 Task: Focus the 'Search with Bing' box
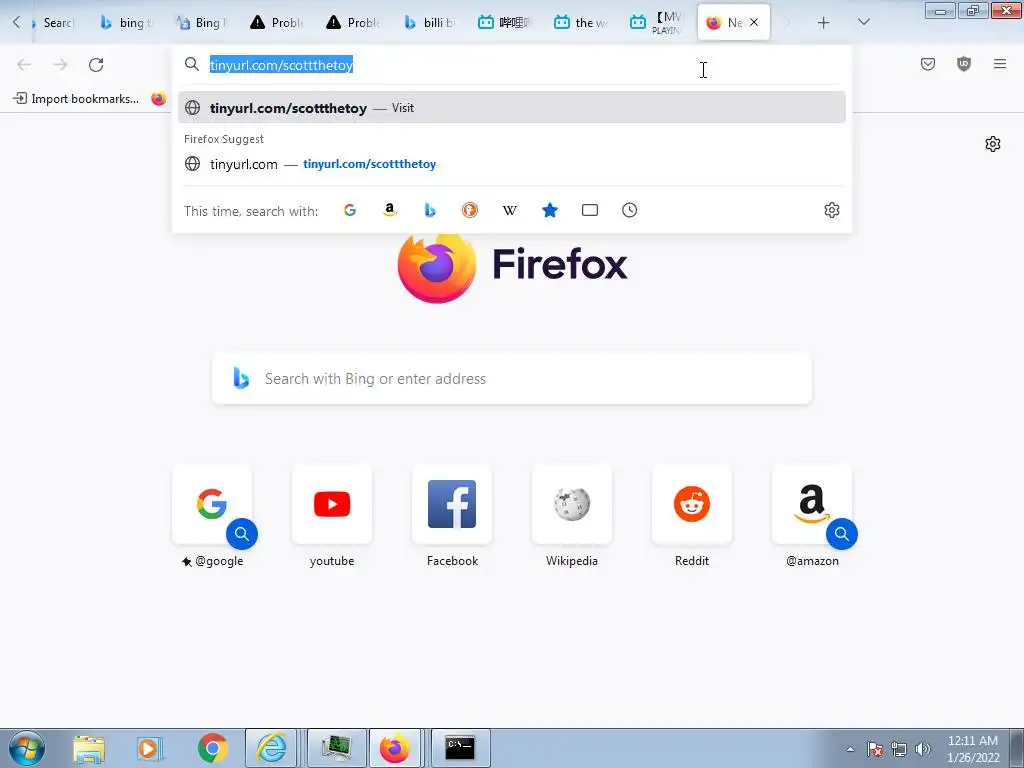click(512, 379)
